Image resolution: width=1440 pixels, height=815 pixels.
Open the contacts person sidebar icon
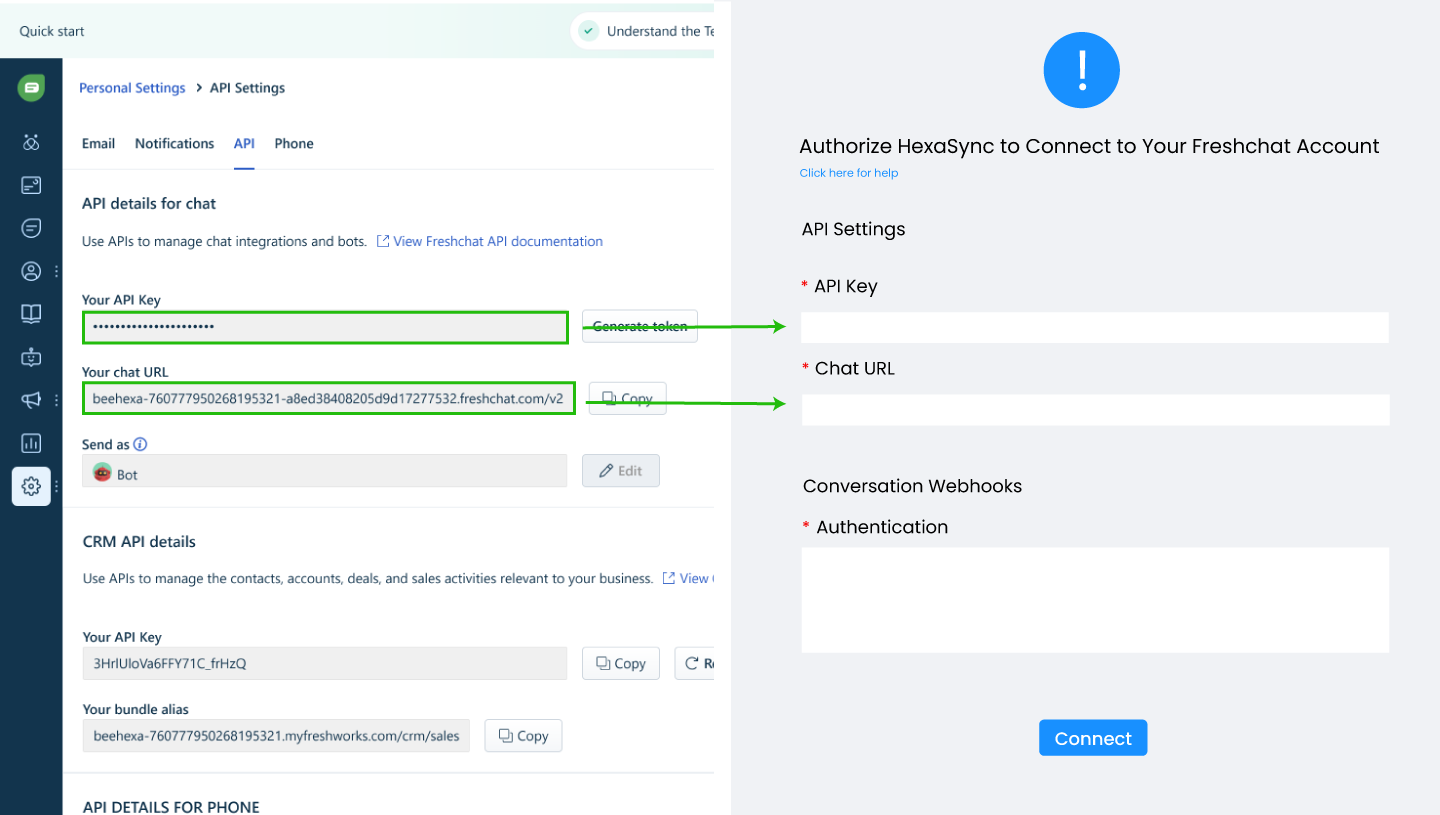31,271
